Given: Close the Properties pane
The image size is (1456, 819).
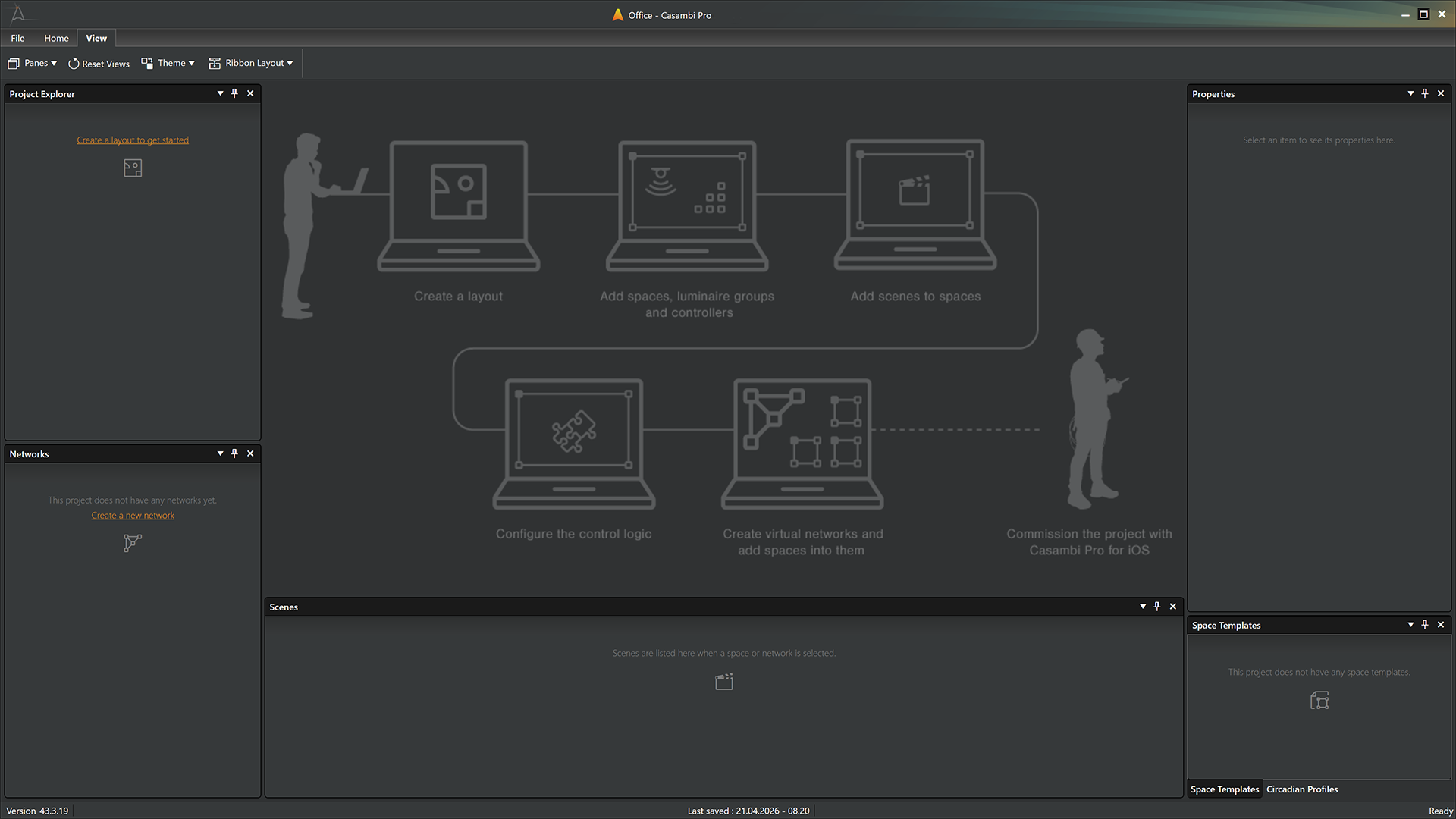Looking at the screenshot, I should pos(1441,93).
